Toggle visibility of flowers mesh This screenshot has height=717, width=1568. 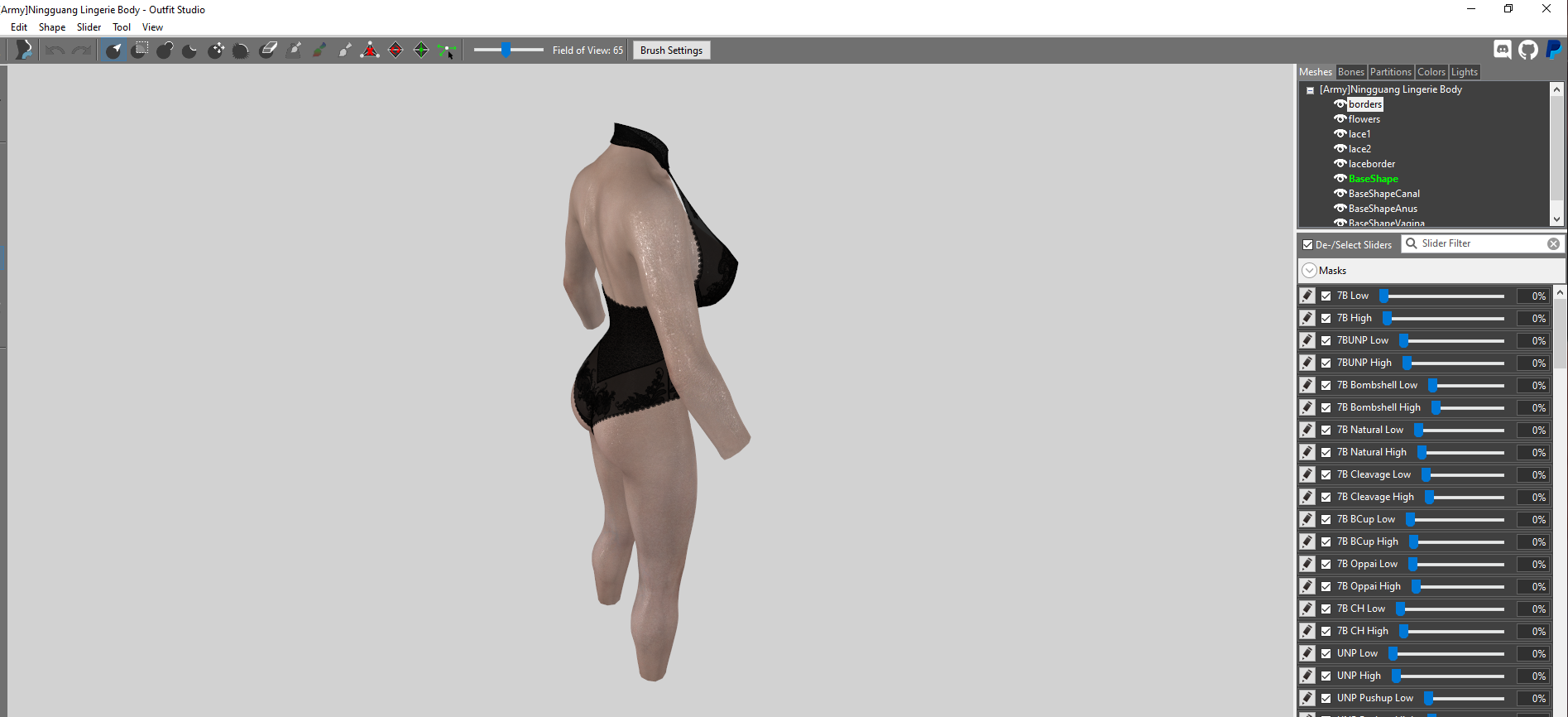tap(1340, 119)
